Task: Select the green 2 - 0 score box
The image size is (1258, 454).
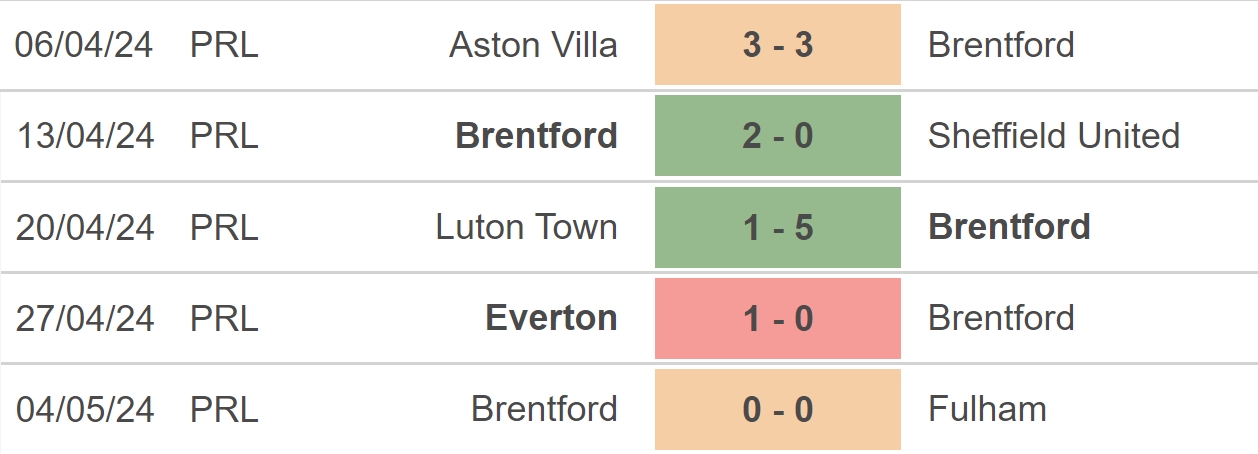Action: point(778,136)
